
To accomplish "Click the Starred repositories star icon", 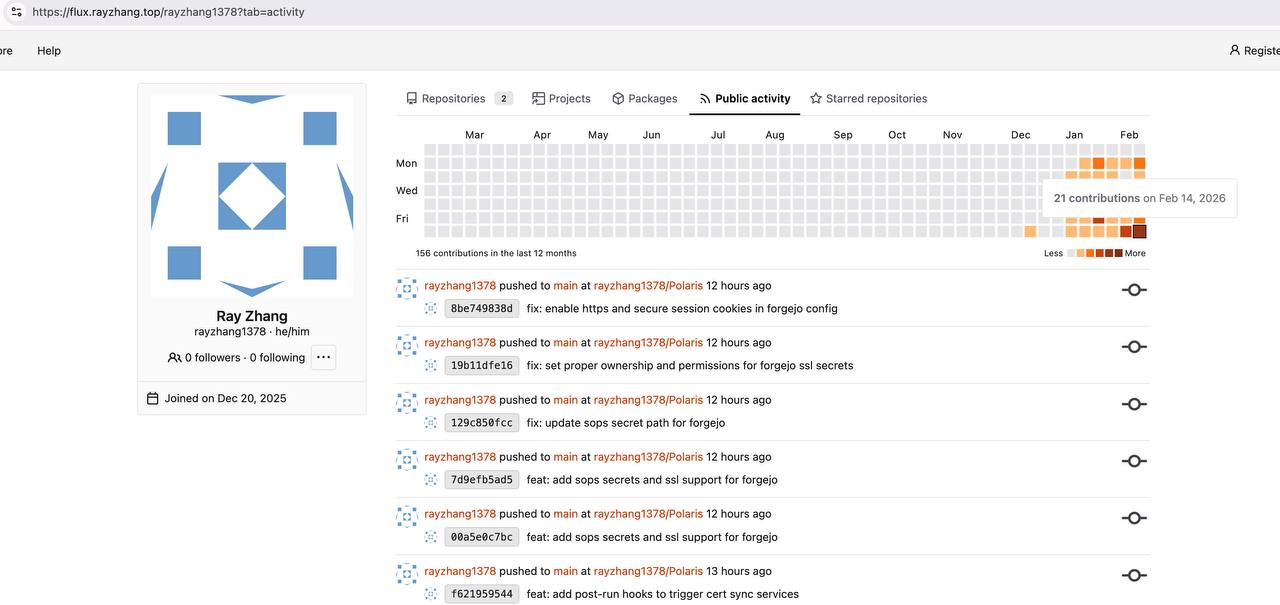I will (816, 99).
